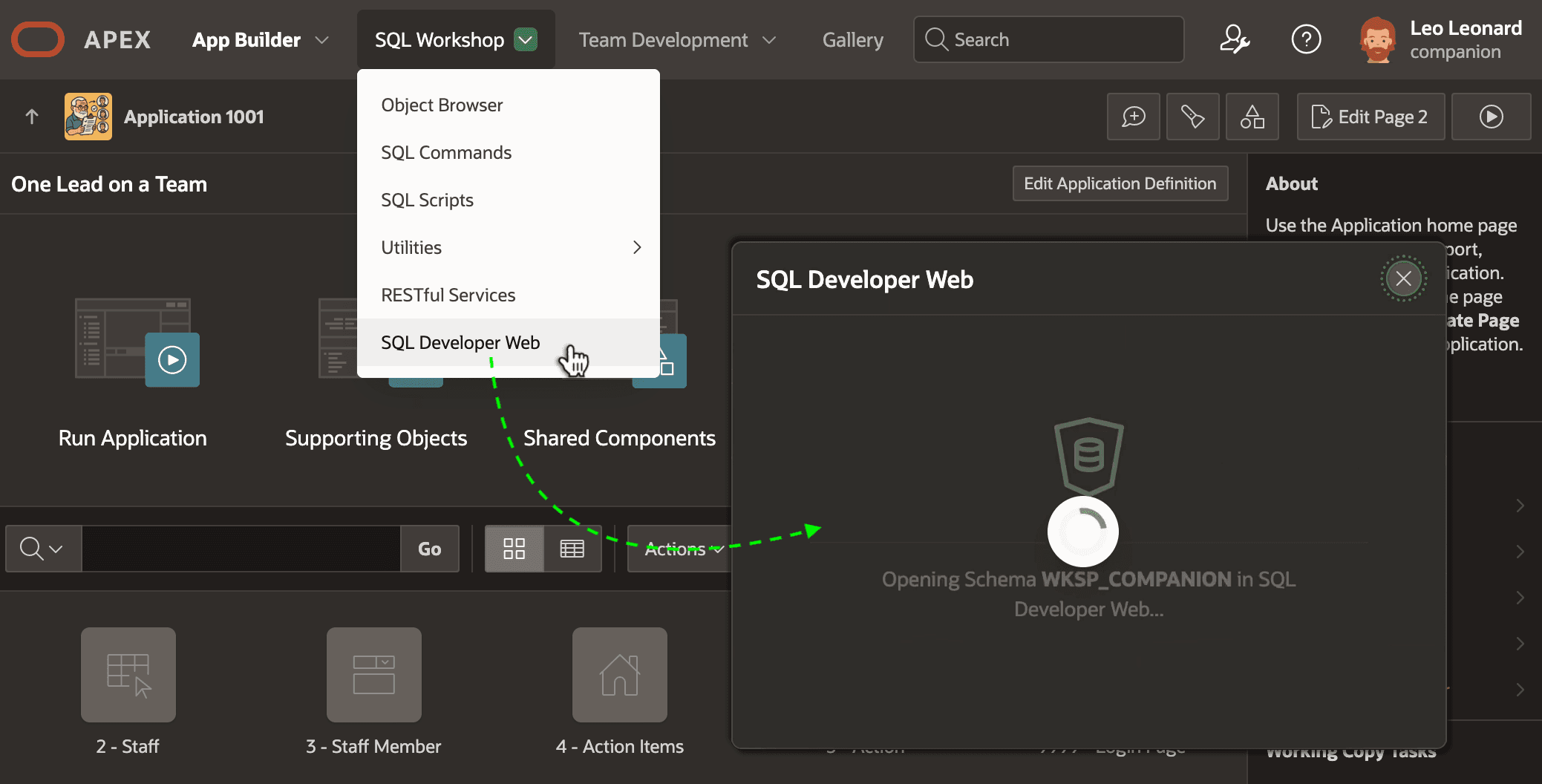The image size is (1542, 784).
Task: Select SQL Commands from the menu
Action: point(509,152)
